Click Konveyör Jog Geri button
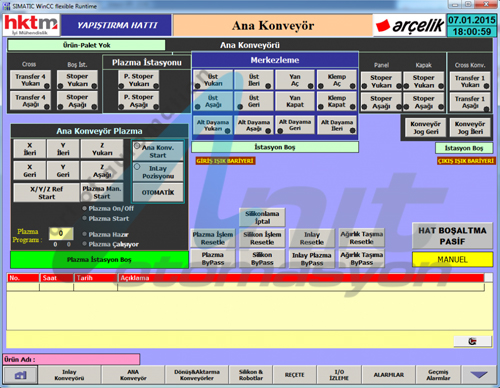This screenshot has height=388, width=500. tap(425, 128)
